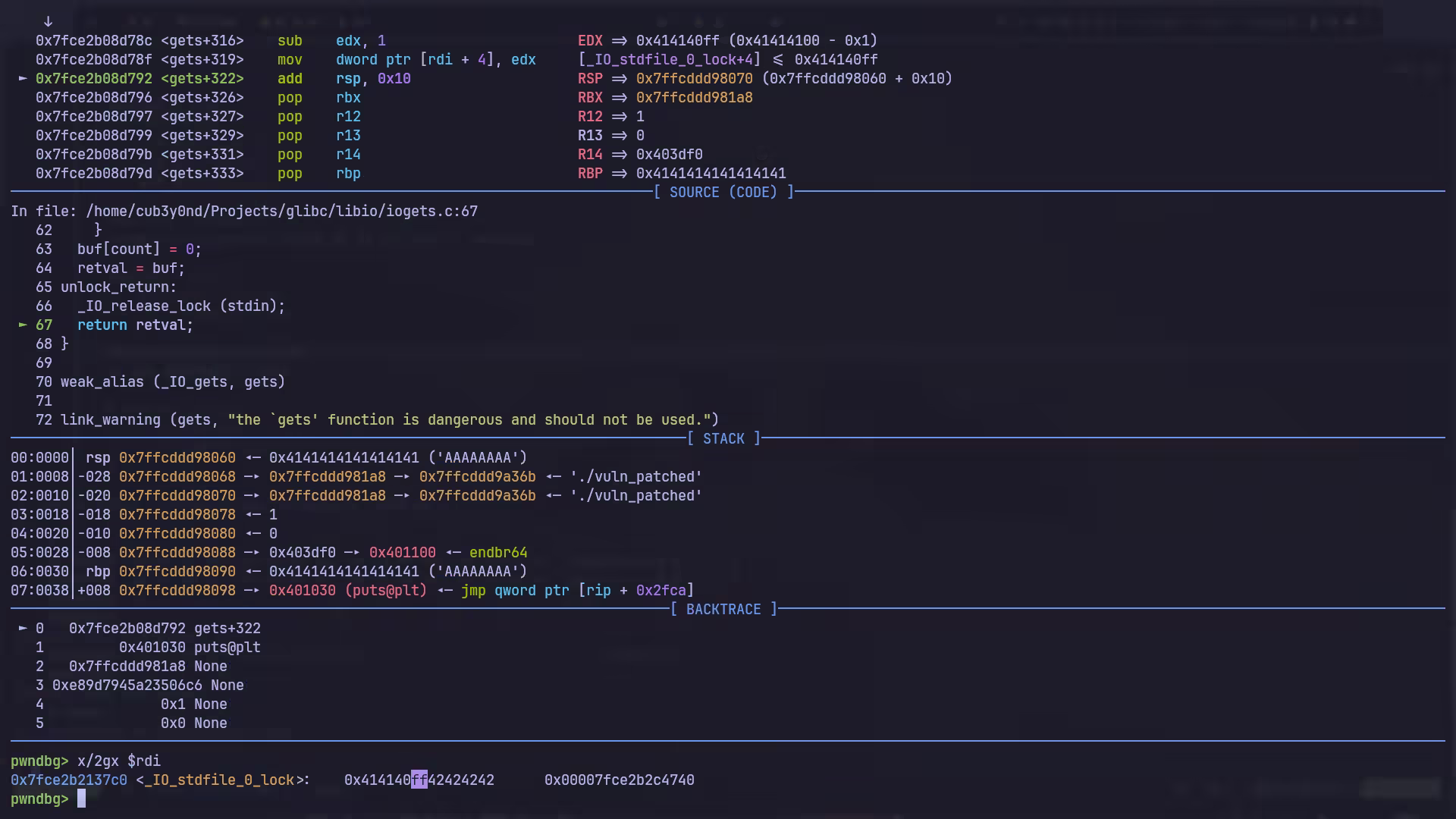Click the EDX register label in disassembly

click(x=590, y=40)
